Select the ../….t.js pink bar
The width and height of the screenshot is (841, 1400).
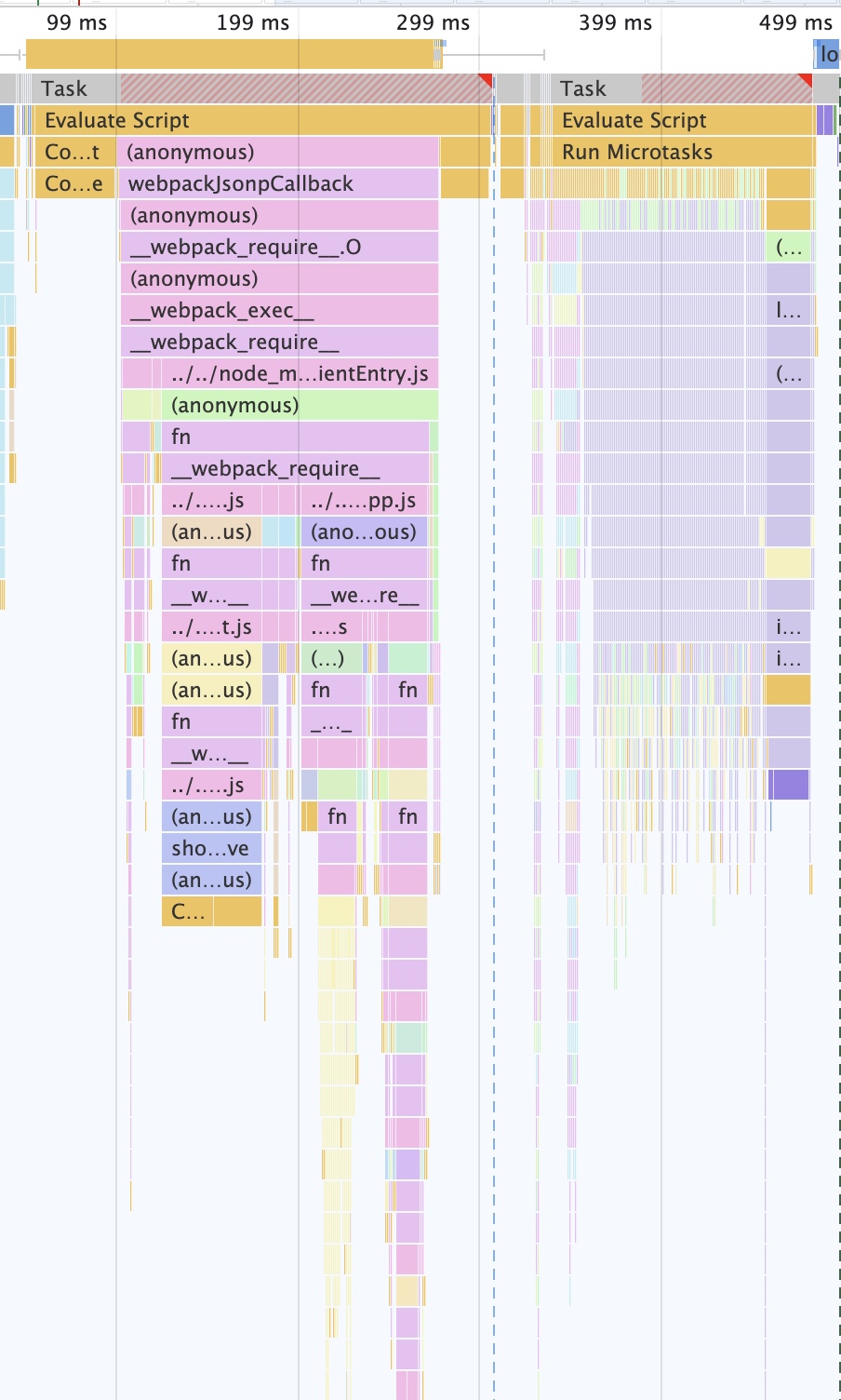pos(211,627)
